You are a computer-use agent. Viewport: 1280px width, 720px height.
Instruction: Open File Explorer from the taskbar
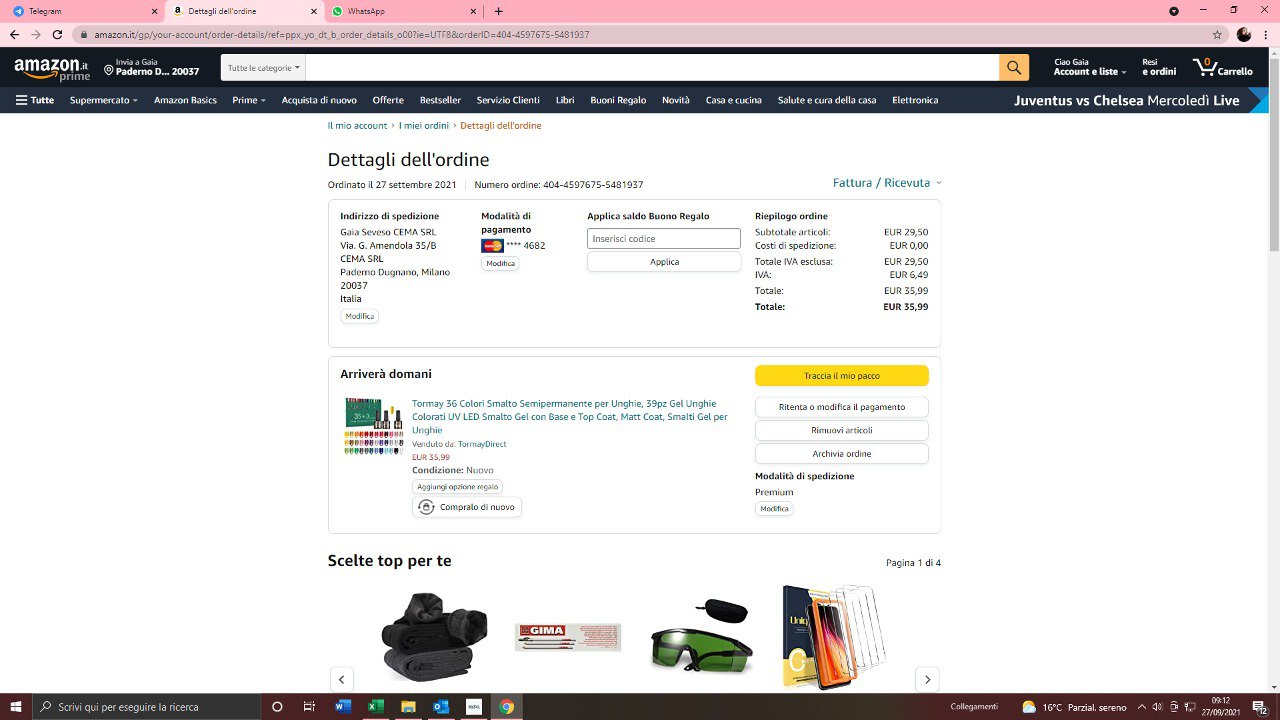(x=408, y=707)
